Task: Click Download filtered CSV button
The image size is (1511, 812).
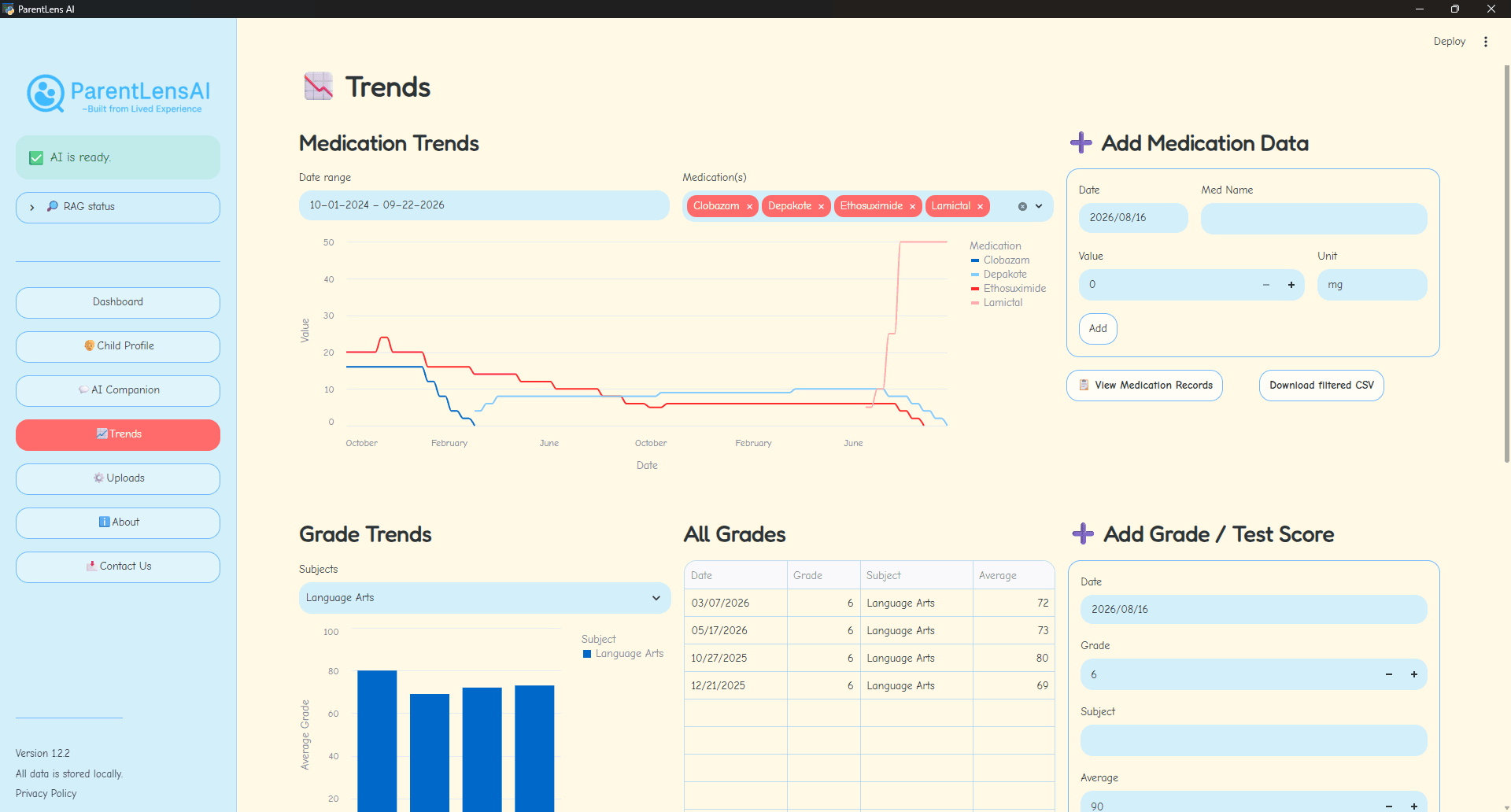Action: tap(1321, 386)
